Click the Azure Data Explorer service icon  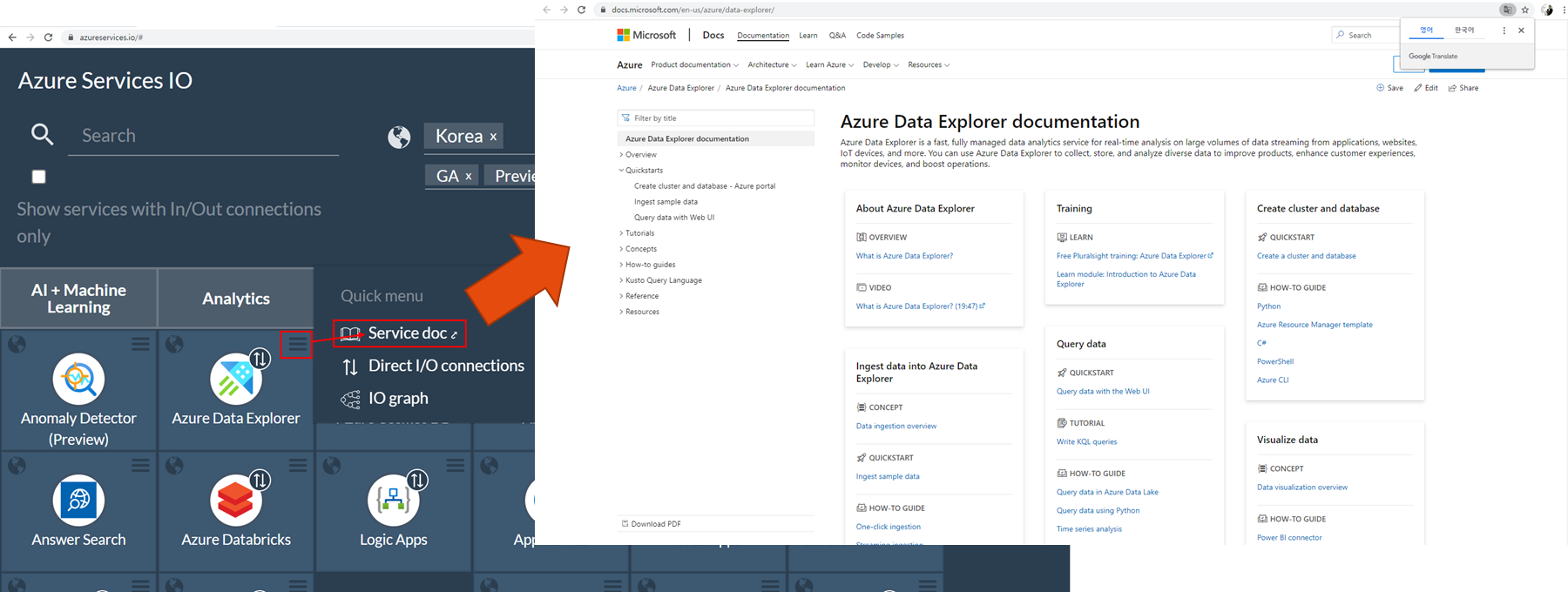point(235,379)
